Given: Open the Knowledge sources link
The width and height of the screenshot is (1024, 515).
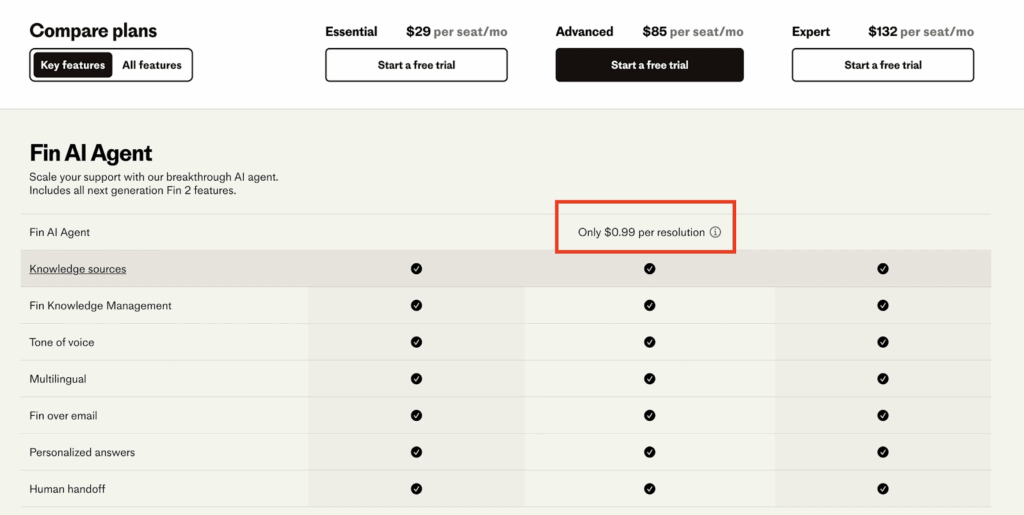Looking at the screenshot, I should pyautogui.click(x=78, y=269).
